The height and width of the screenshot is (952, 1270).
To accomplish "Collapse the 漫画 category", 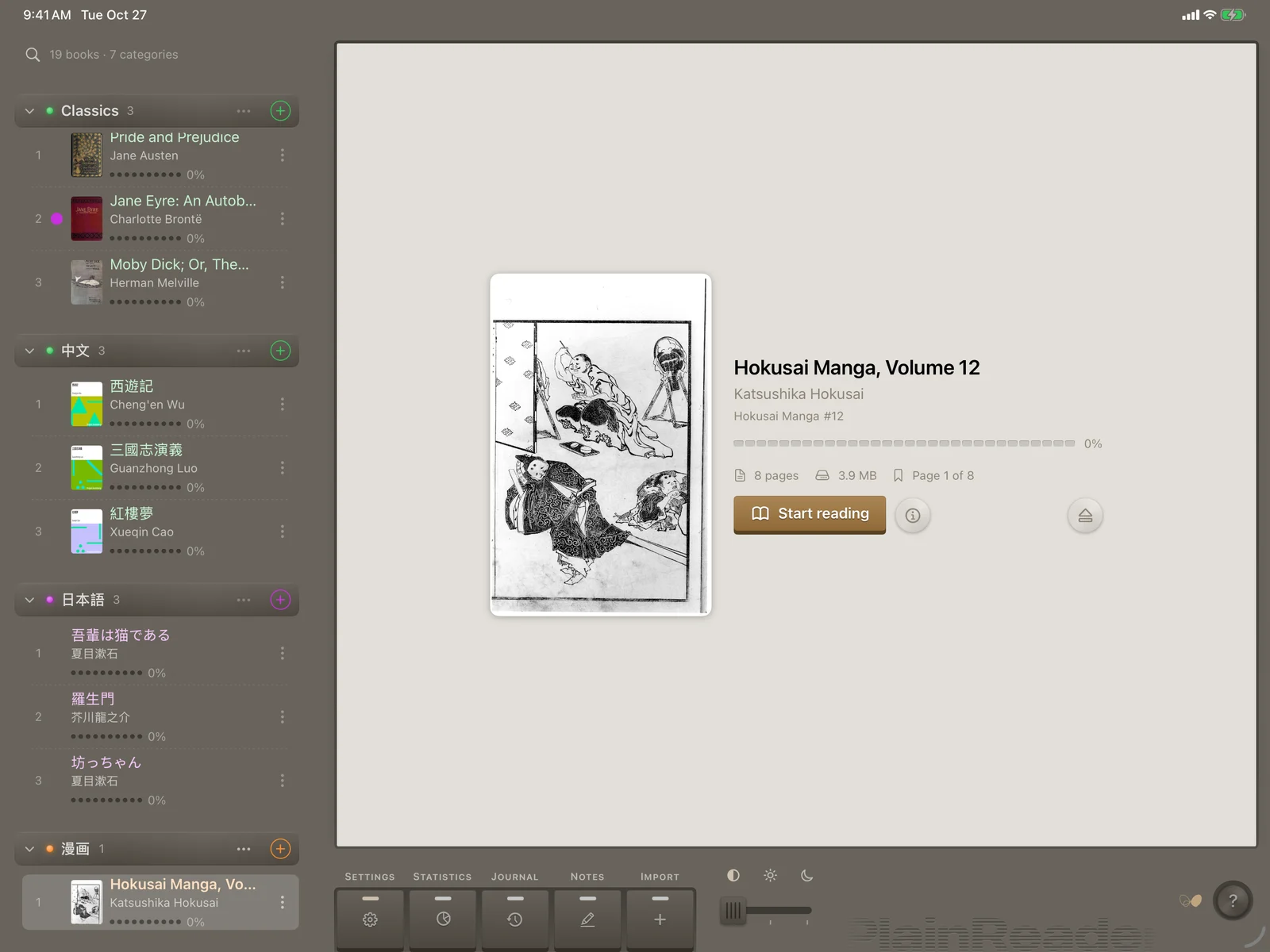I will [29, 849].
